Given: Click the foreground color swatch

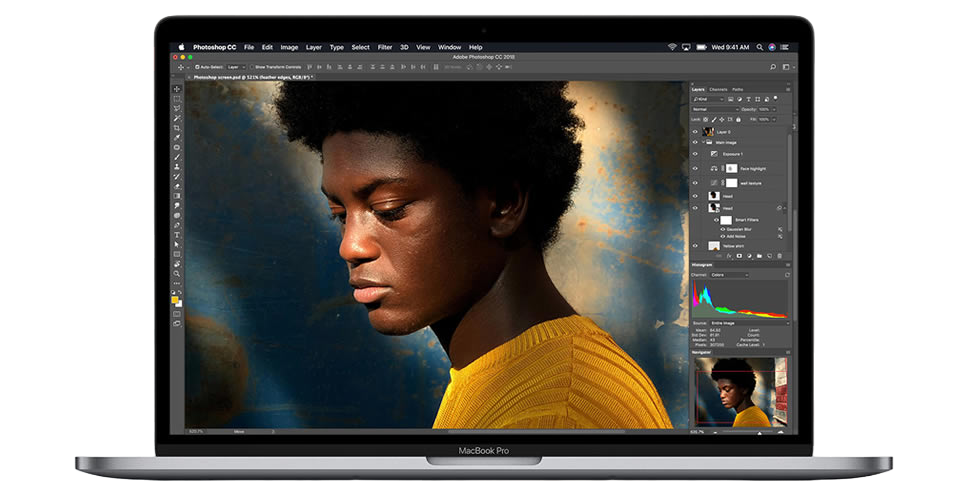Looking at the screenshot, I should click(x=175, y=298).
